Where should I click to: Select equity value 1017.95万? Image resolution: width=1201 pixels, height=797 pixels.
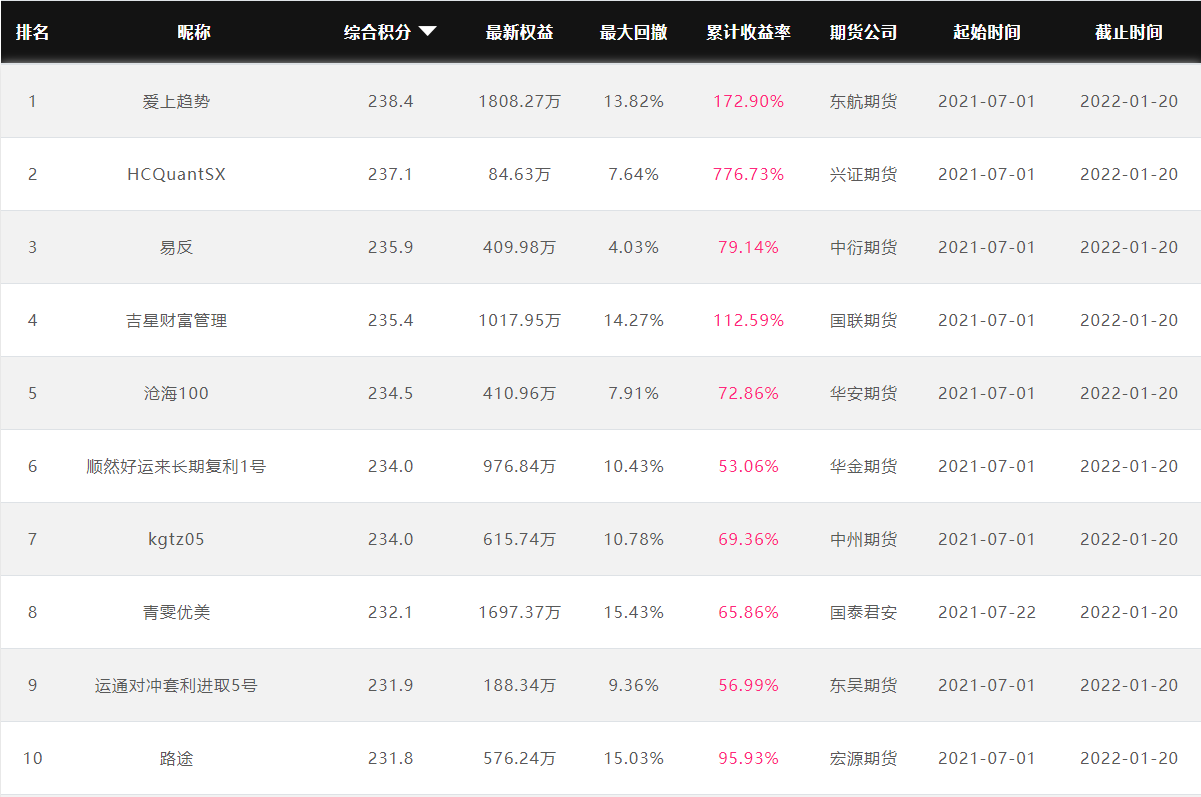tap(519, 320)
